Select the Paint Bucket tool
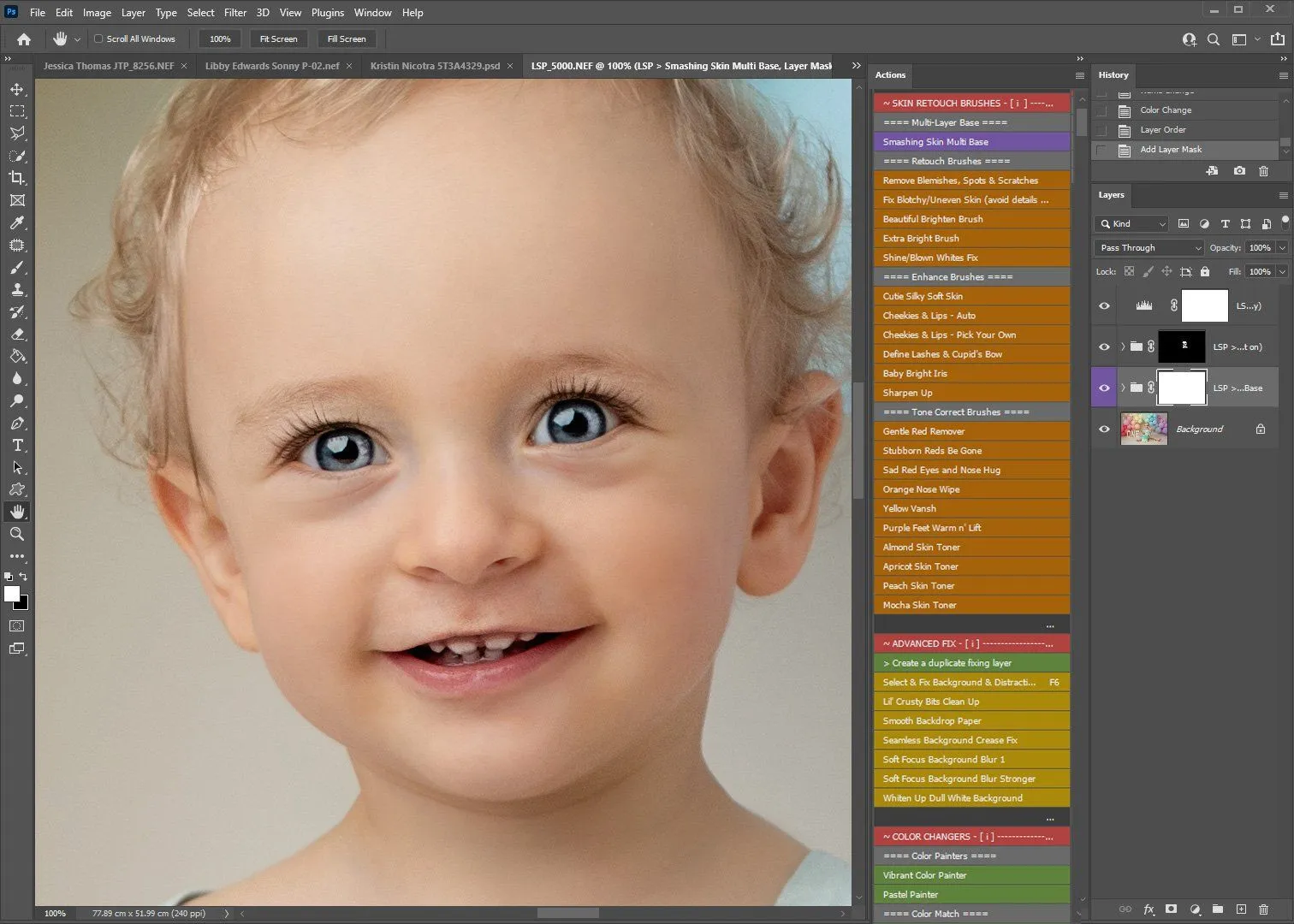Screen dimensions: 1294x924 17,357
